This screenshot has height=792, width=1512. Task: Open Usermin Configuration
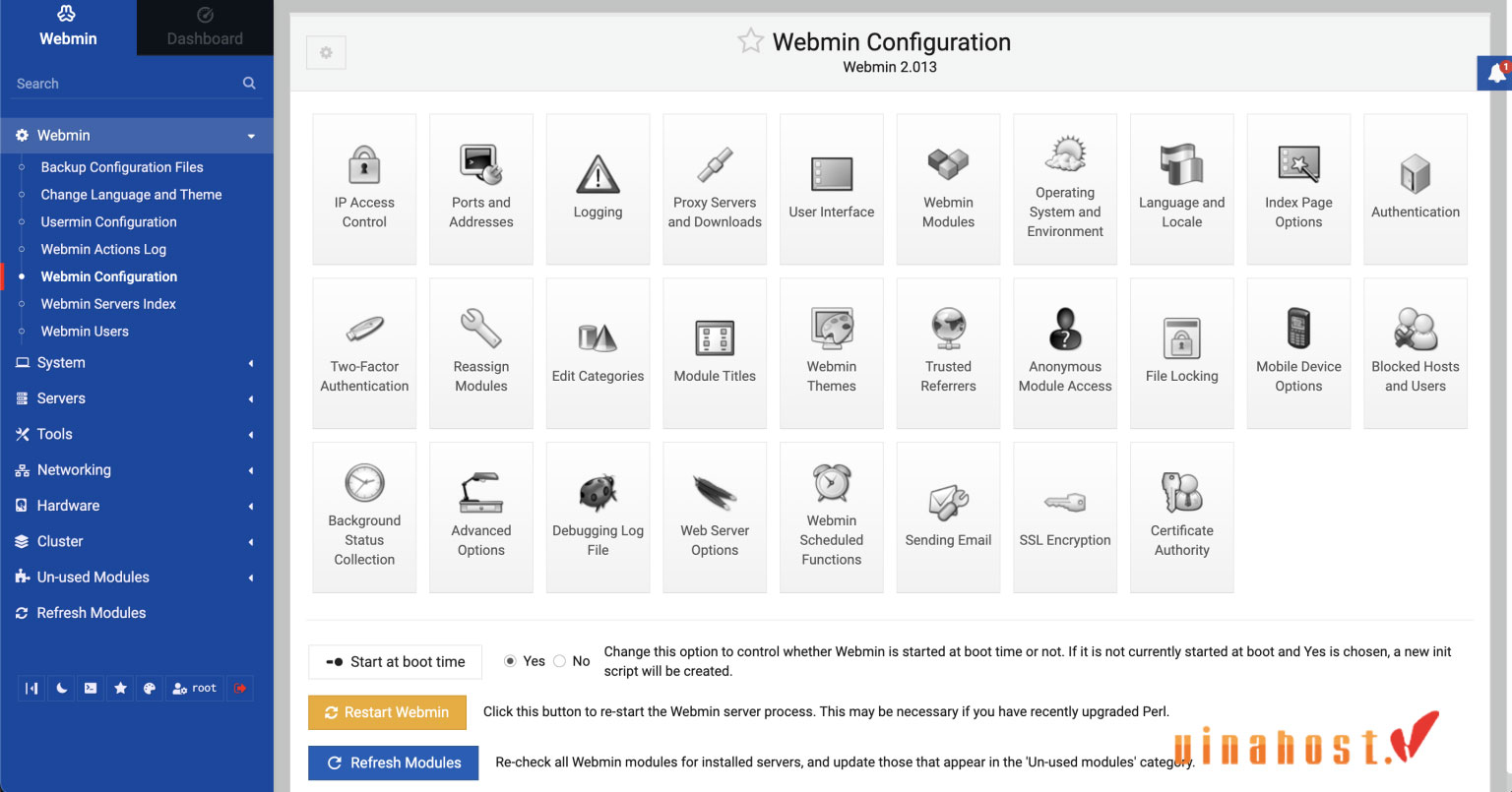point(108,222)
